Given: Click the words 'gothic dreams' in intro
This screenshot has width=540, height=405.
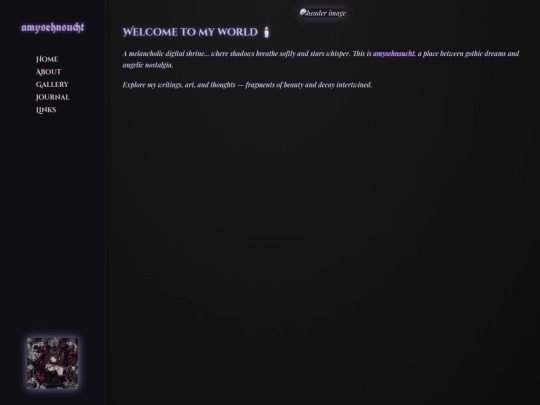Looking at the screenshot, I should pos(485,53).
